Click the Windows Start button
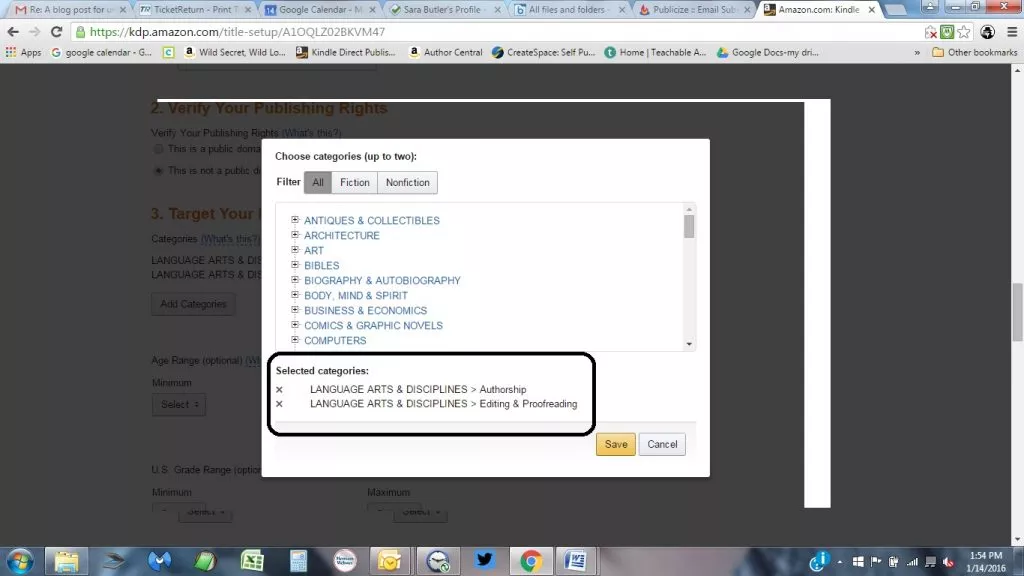Viewport: 1024px width, 576px height. pos(20,560)
